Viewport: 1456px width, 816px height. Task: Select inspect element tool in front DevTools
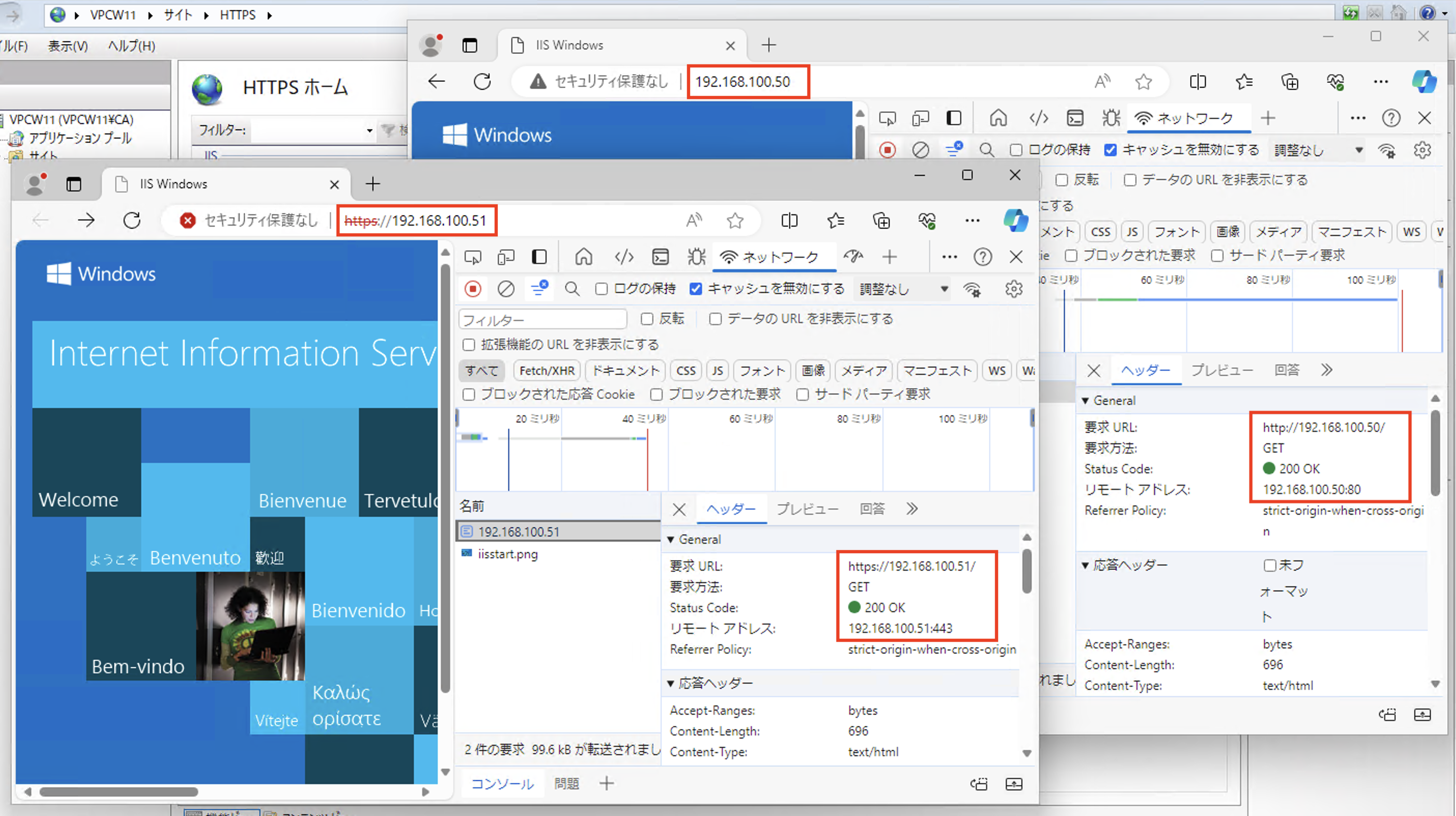click(x=472, y=257)
